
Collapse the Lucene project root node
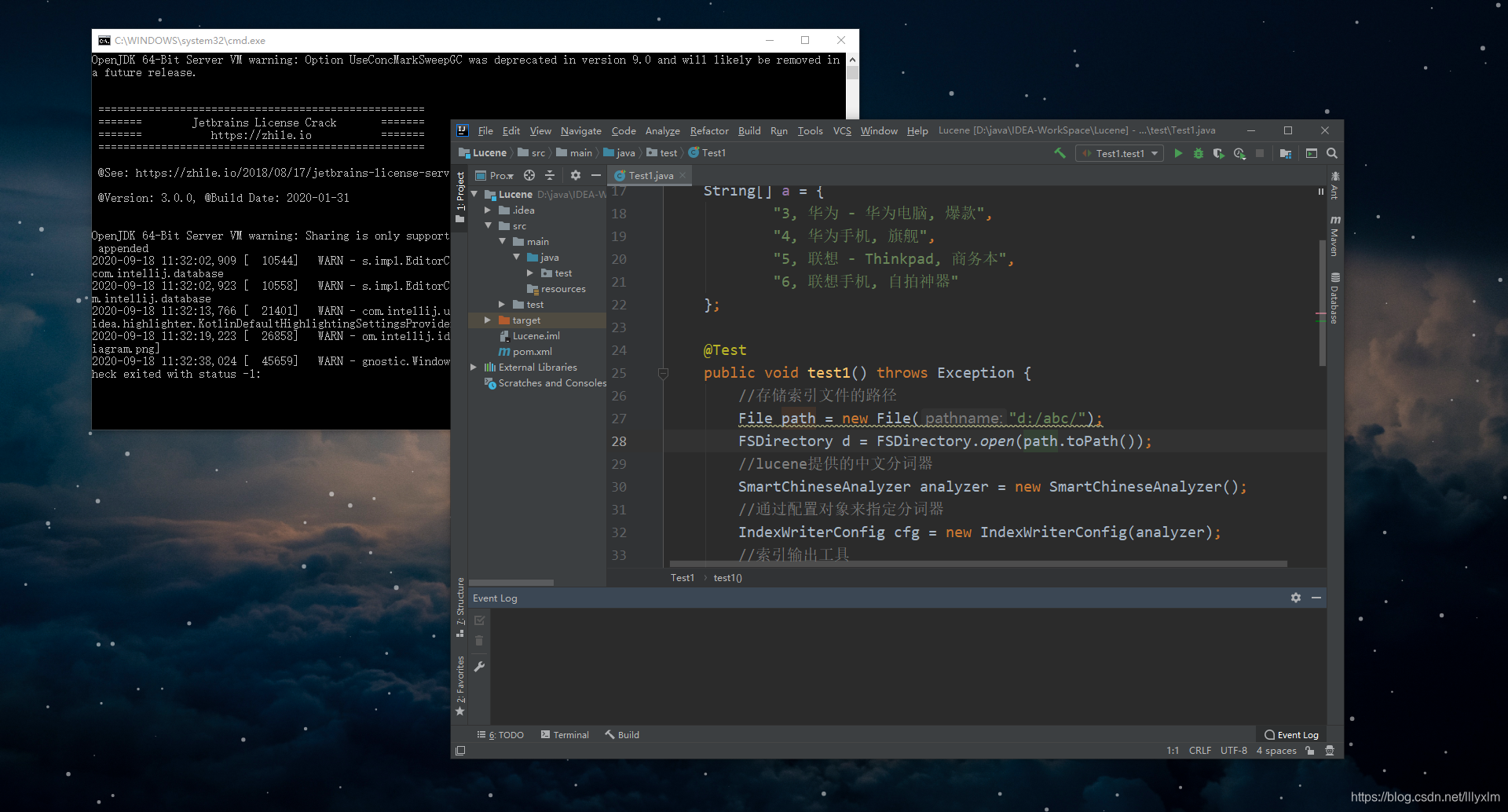click(x=474, y=194)
